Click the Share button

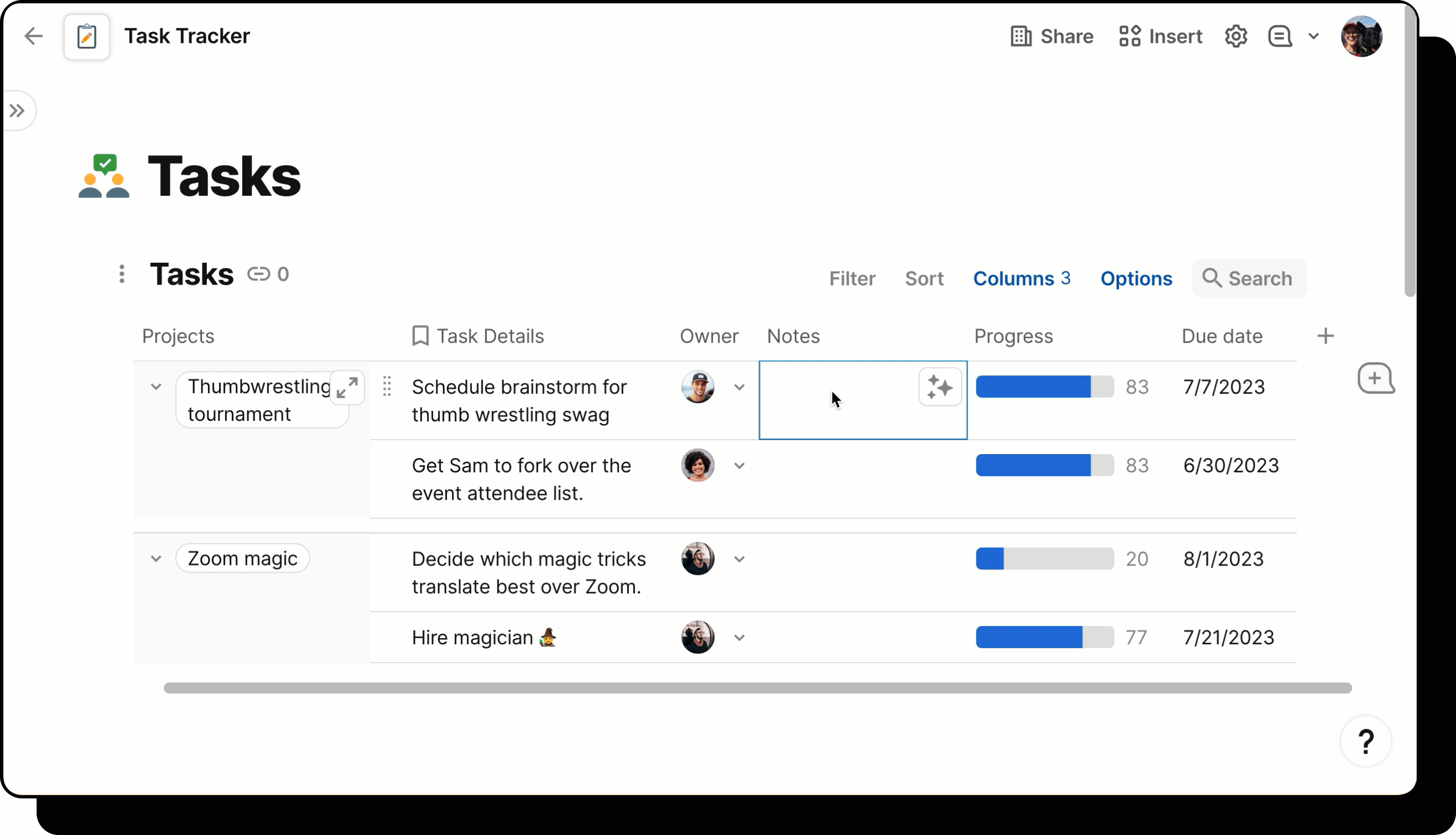pyautogui.click(x=1052, y=36)
